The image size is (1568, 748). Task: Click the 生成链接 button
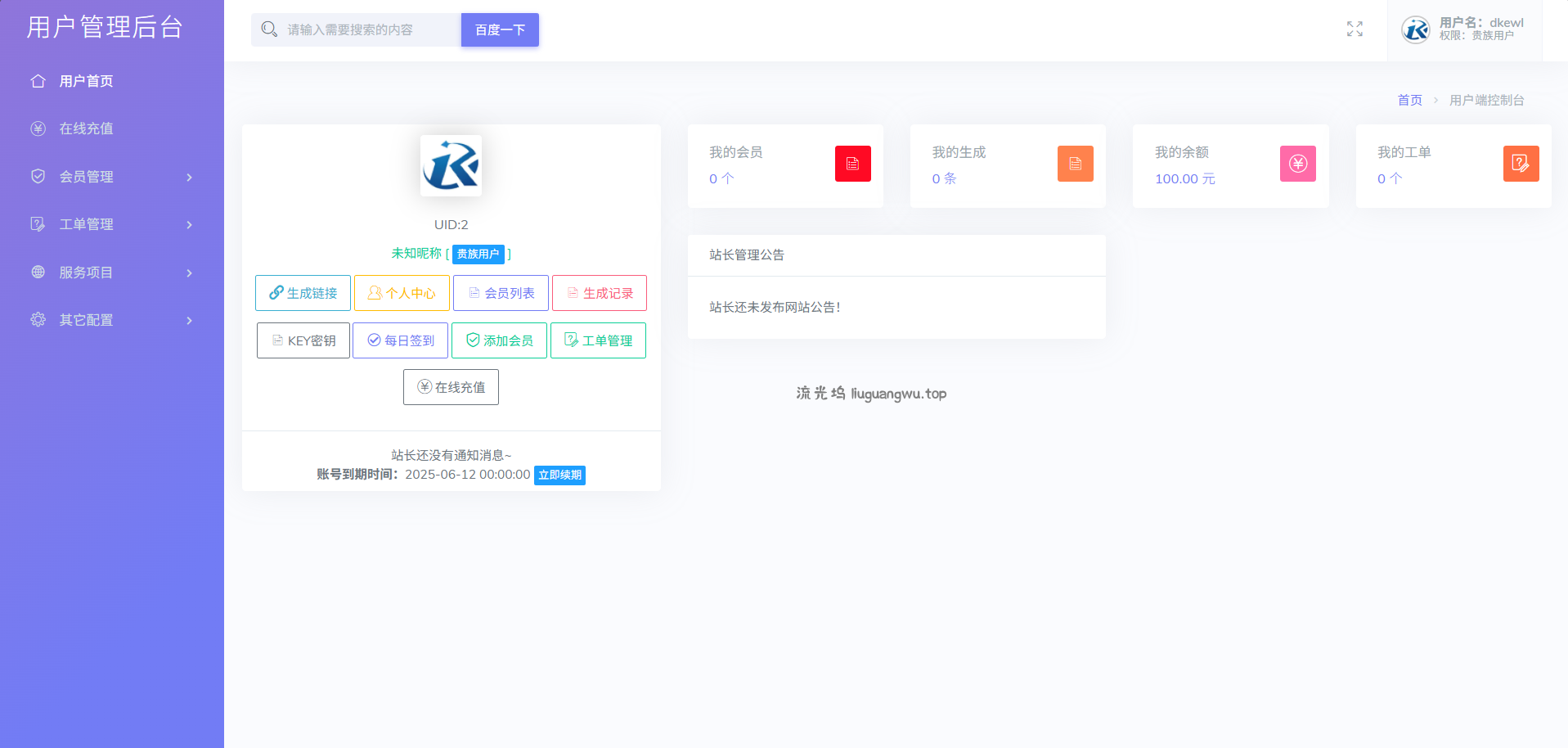coord(303,293)
